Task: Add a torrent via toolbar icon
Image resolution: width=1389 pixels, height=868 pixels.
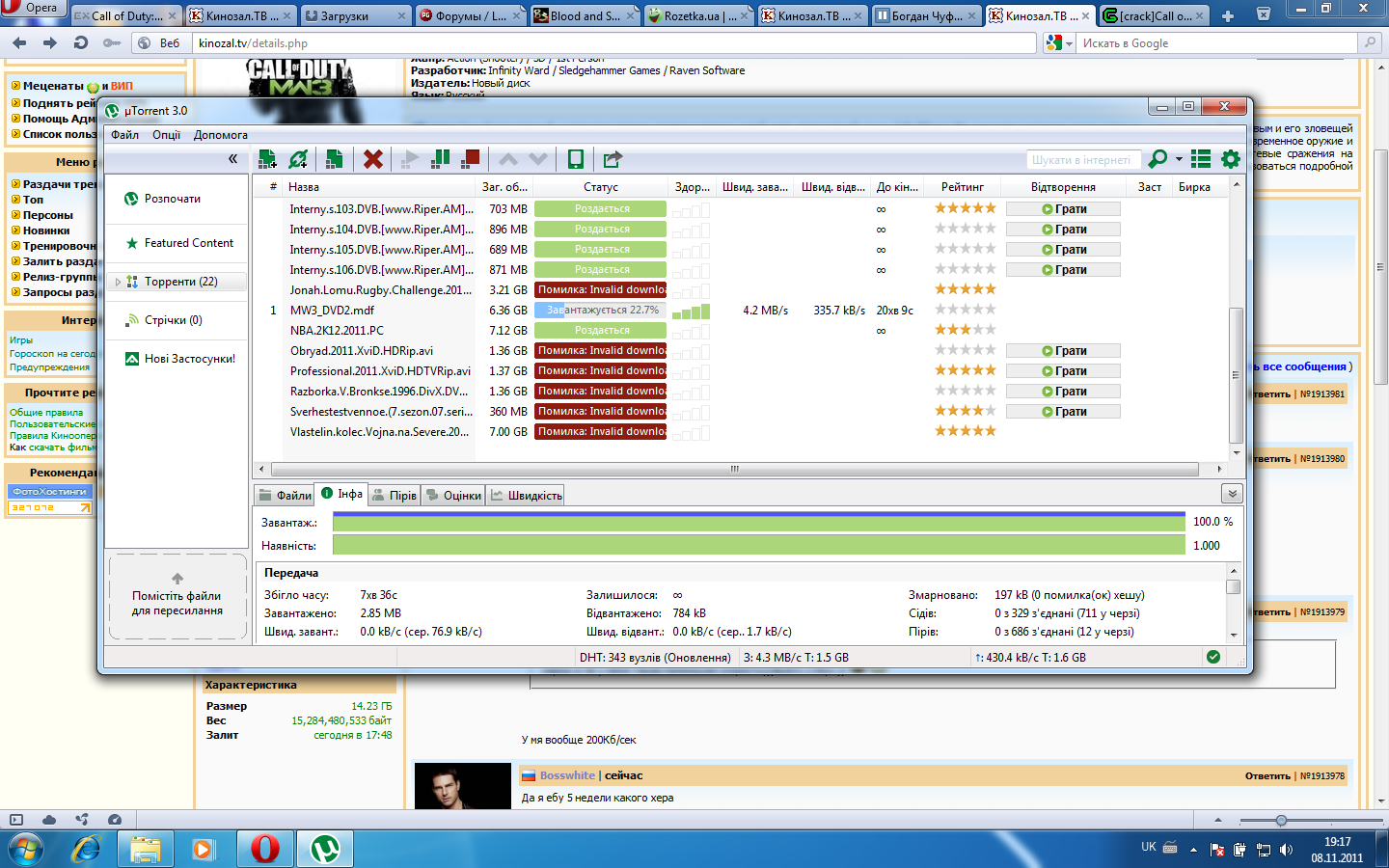Action: point(268,159)
